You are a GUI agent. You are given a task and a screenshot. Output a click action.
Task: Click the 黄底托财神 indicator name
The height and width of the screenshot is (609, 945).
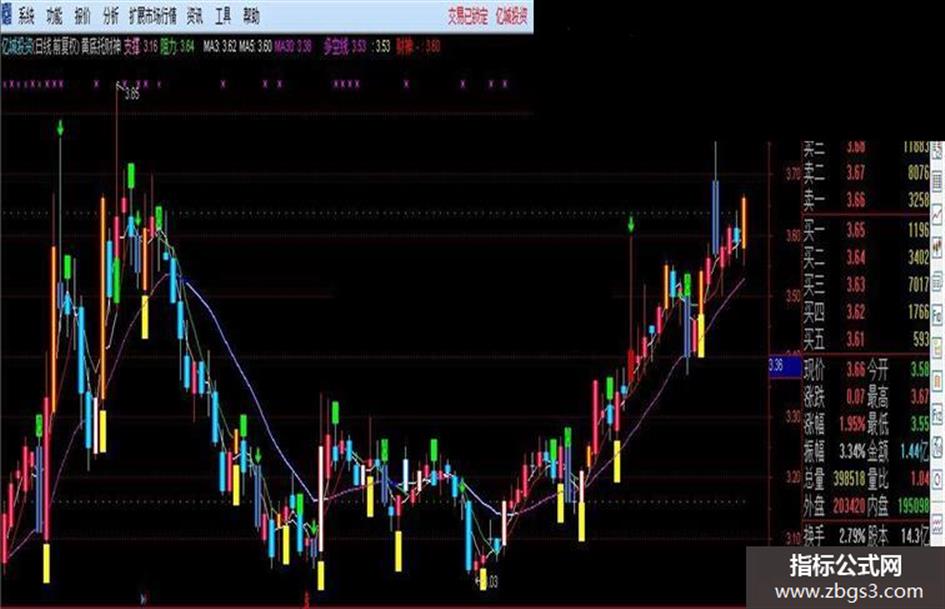click(101, 47)
